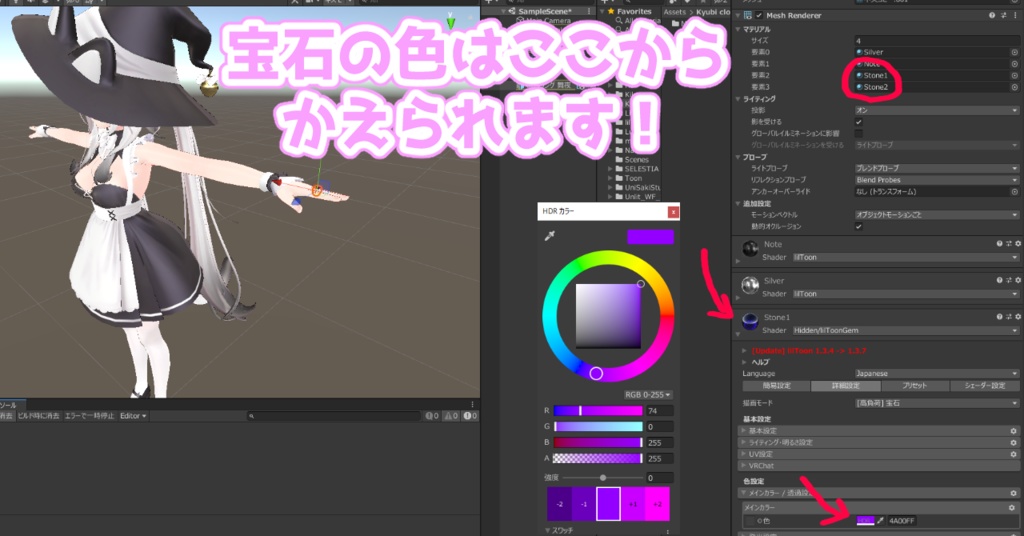This screenshot has height=536, width=1024.
Task: Toggle Mesh Renderer enabled checkbox
Action: tap(759, 15)
